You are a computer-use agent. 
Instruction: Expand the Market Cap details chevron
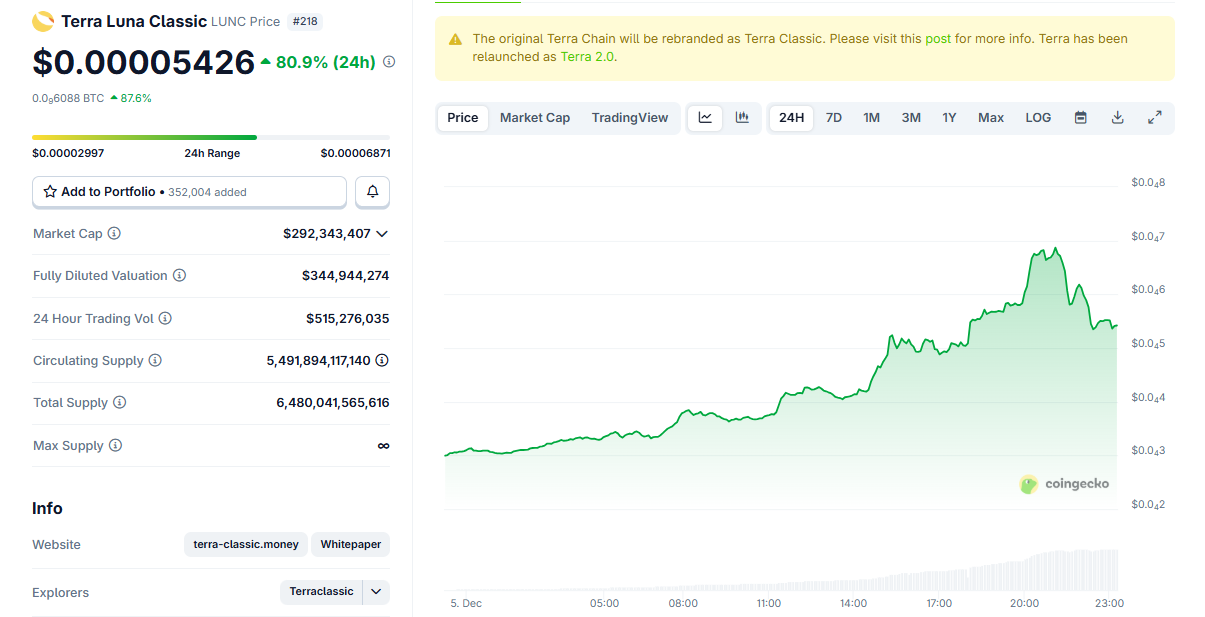(381, 234)
